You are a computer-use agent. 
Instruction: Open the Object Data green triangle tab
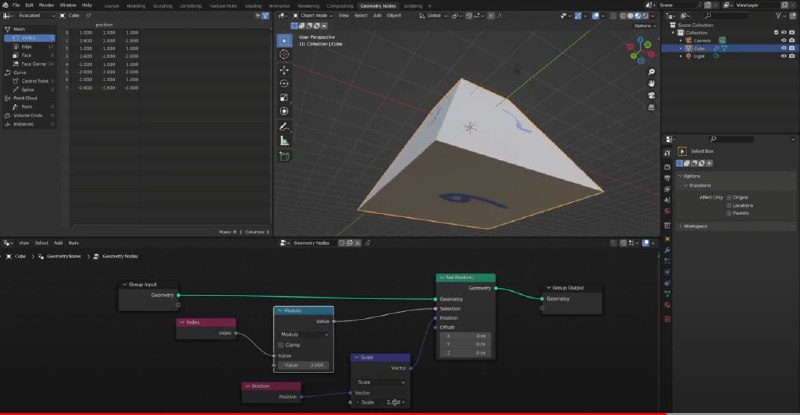click(667, 294)
